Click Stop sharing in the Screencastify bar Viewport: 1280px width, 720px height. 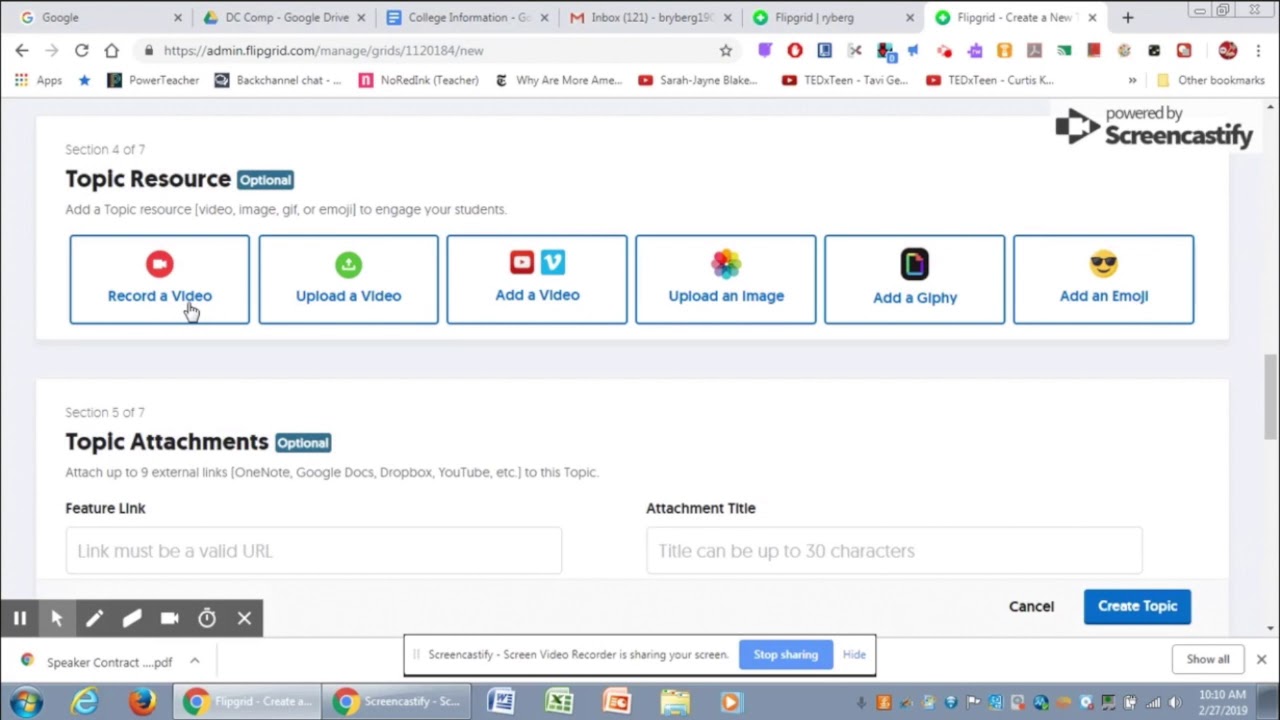[x=785, y=655]
